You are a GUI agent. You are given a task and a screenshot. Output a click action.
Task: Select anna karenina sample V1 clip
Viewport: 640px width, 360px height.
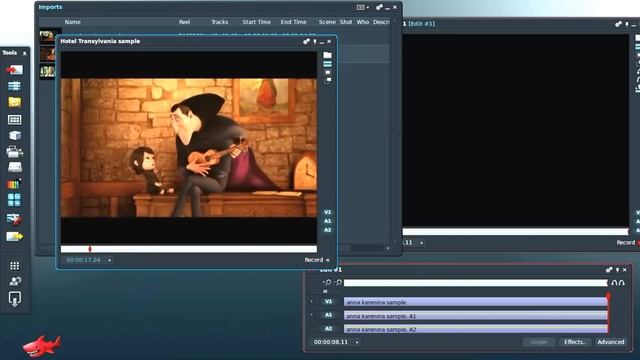pyautogui.click(x=476, y=302)
